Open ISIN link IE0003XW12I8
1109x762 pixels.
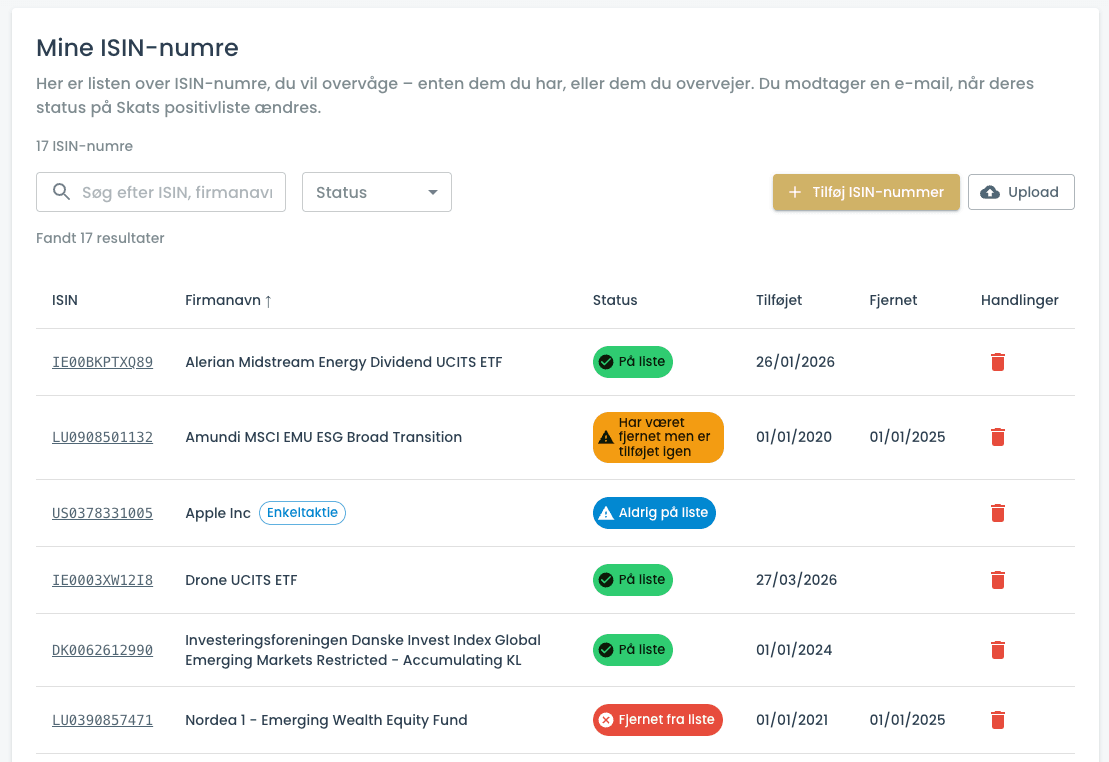103,580
